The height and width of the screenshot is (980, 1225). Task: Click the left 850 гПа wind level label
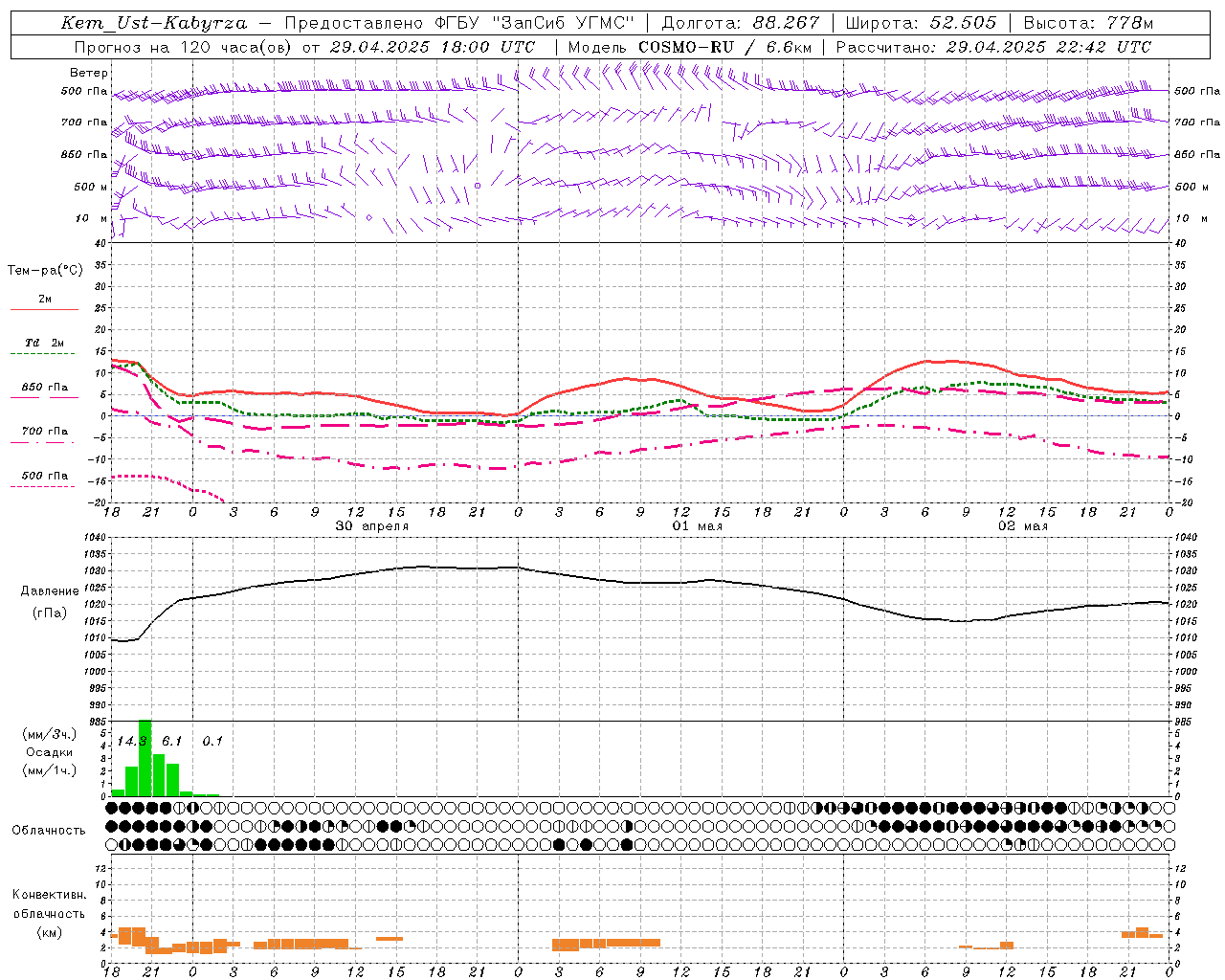pos(84,154)
